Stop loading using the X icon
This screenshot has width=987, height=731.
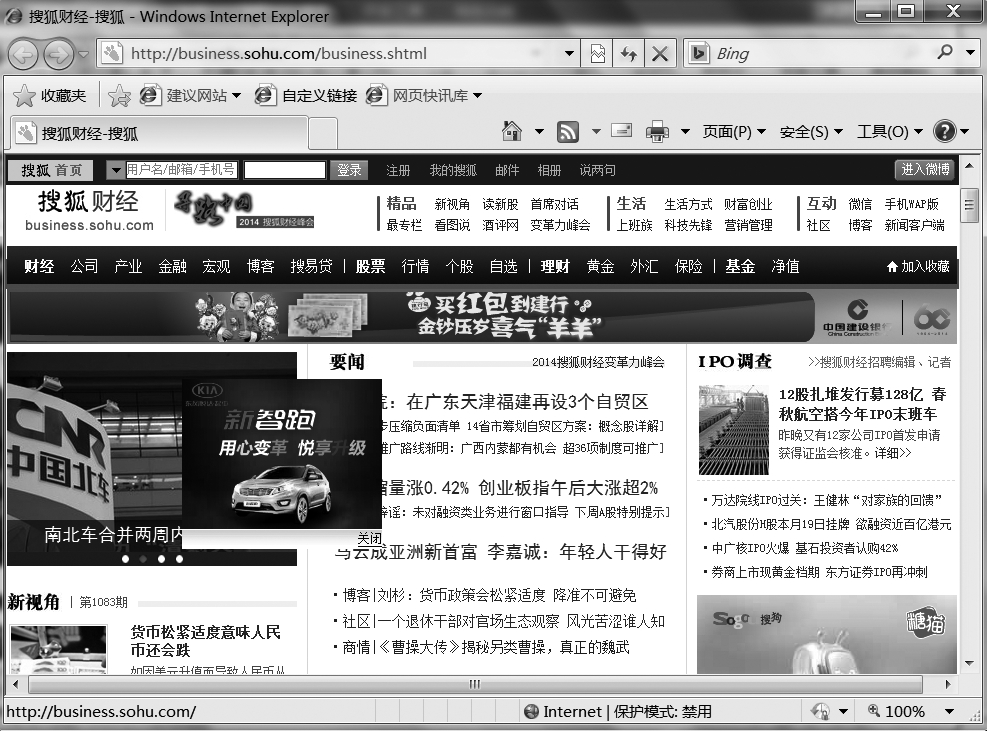[x=660, y=53]
